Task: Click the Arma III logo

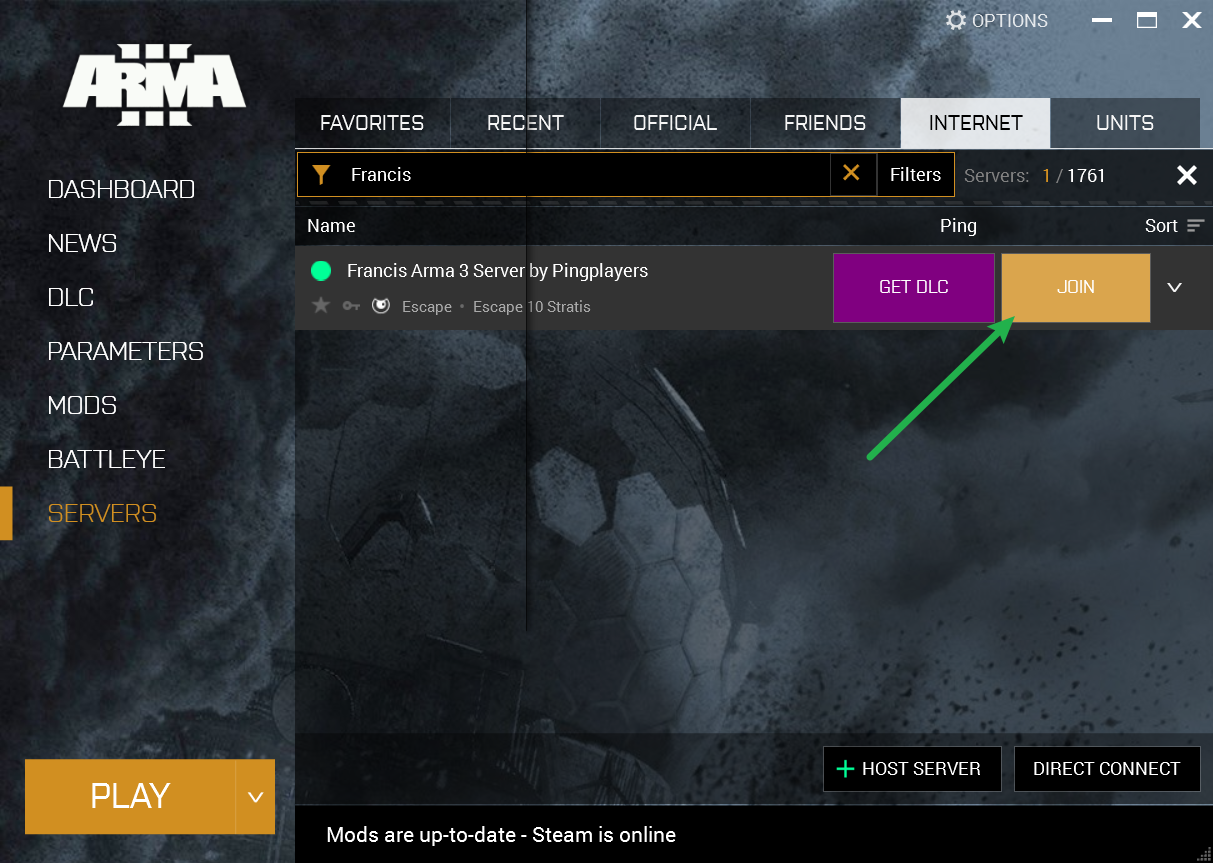Action: coord(155,86)
